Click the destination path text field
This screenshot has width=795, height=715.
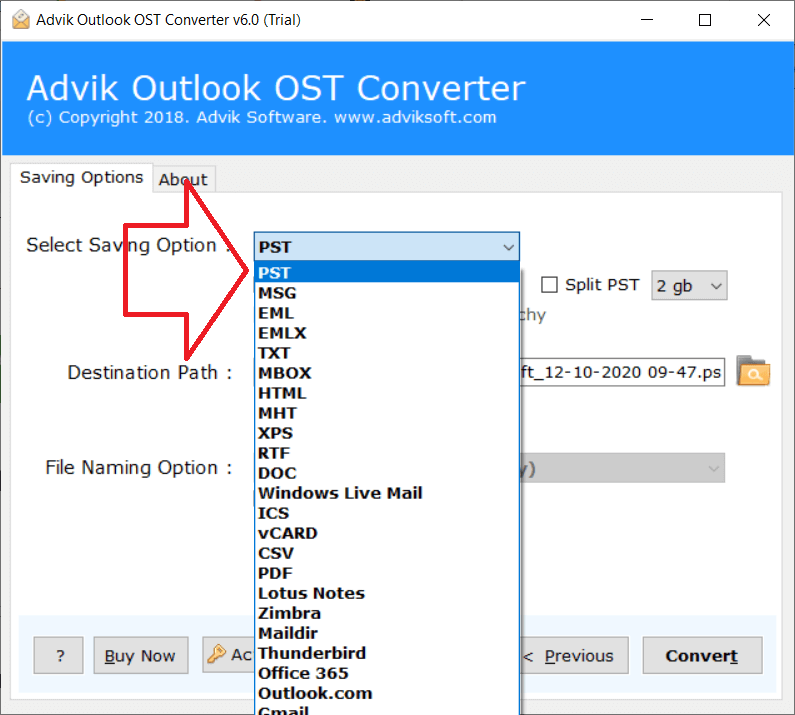622,372
